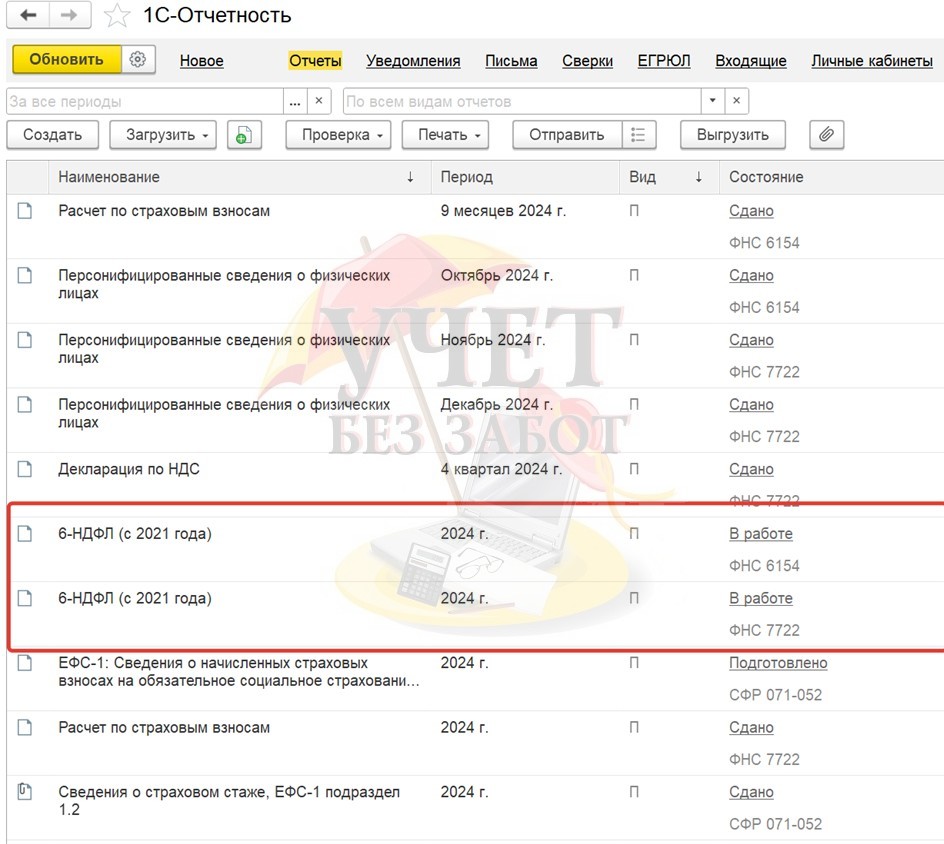Click document icon of Ноябрь 2024 row
Screen dimensions: 944x844
(25, 340)
